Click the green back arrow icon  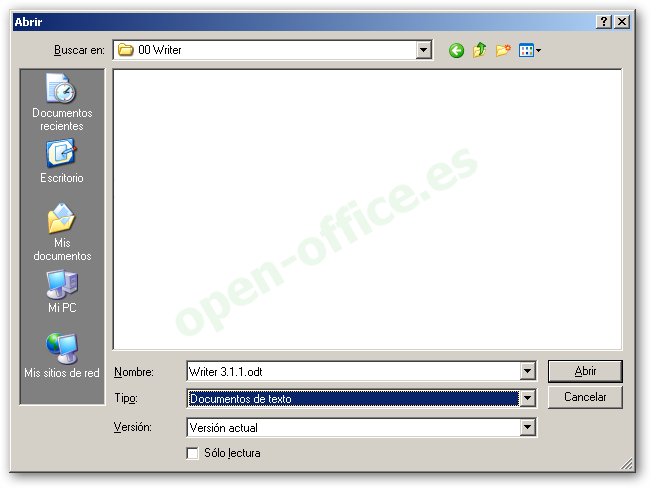(x=456, y=51)
